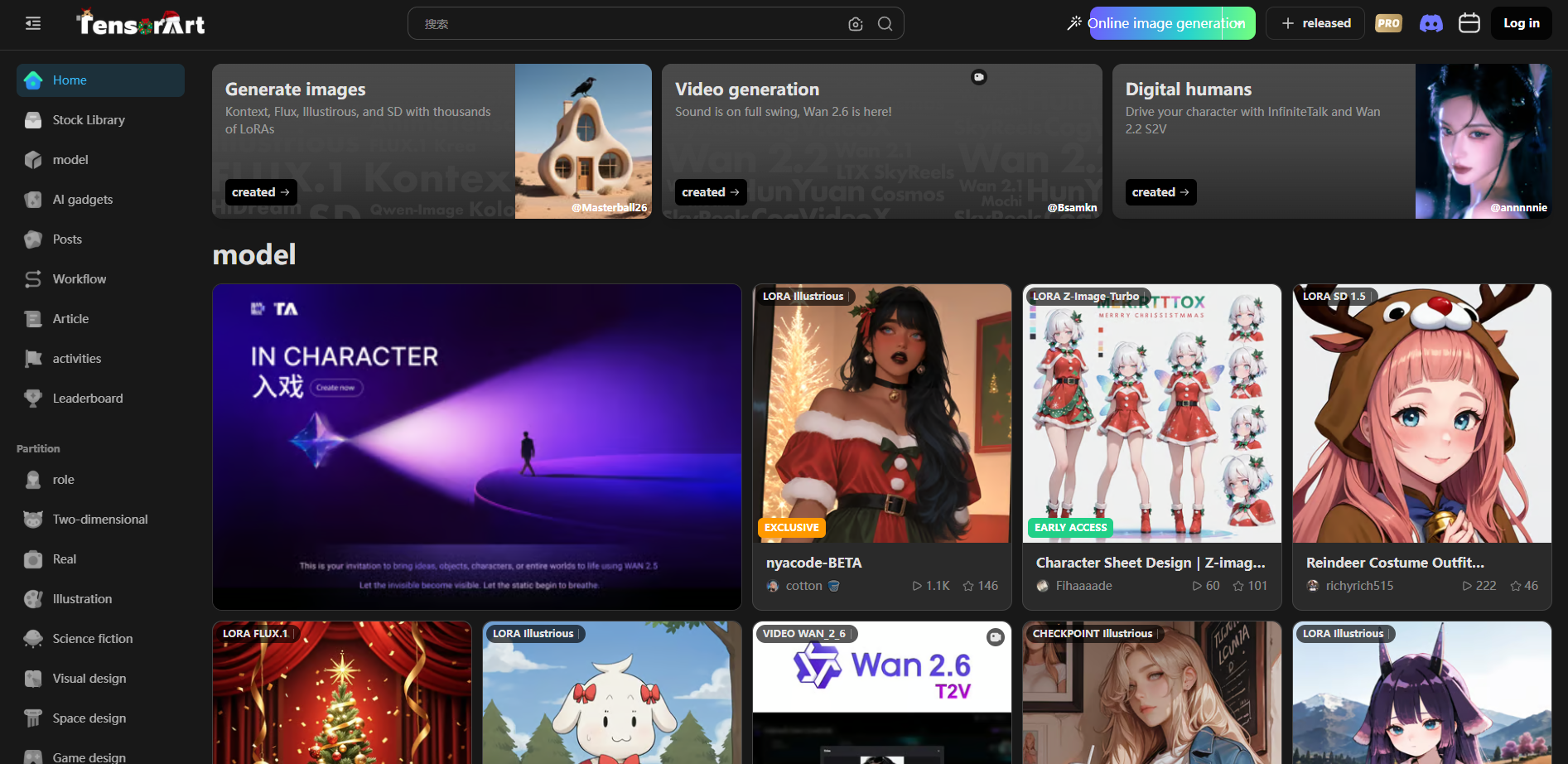
Task: Click the PRO membership badge
Action: click(1388, 23)
